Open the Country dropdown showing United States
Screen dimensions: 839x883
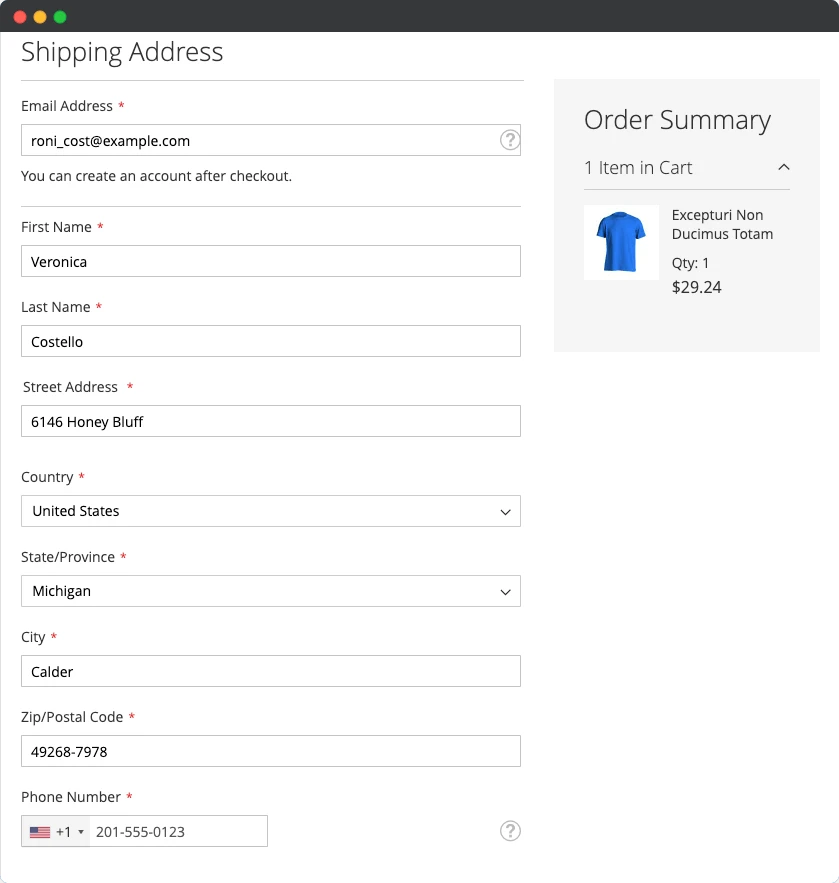click(x=270, y=511)
